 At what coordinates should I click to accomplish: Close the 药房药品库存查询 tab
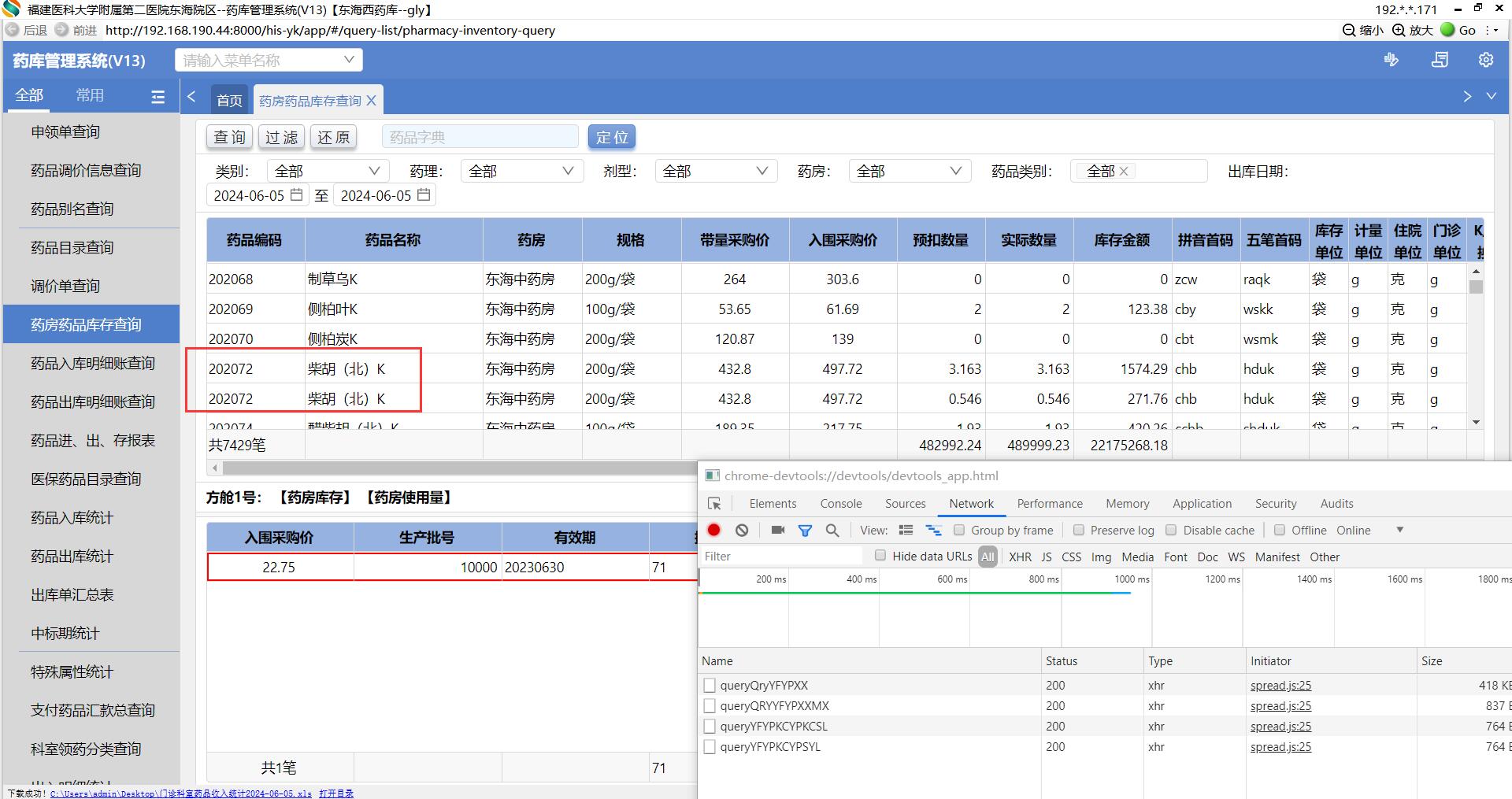point(372,100)
